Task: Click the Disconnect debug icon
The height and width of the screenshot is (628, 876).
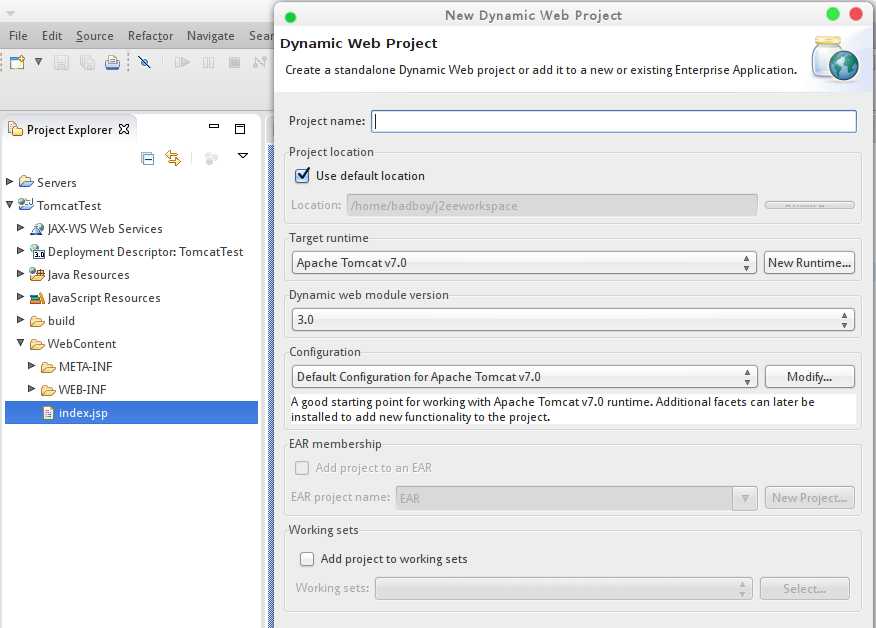Action: point(260,63)
